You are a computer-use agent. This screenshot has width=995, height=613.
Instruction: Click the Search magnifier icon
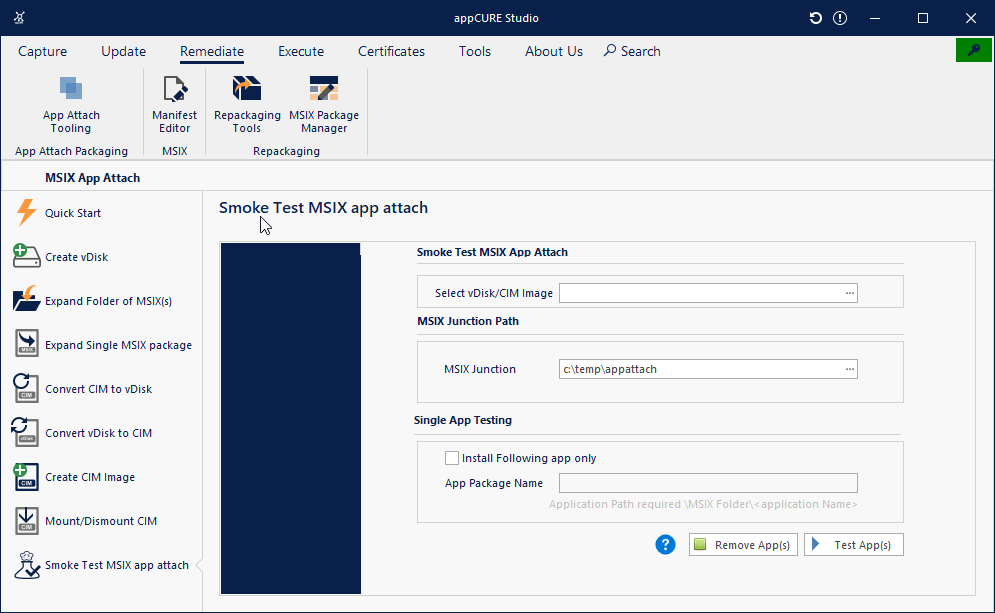tap(610, 50)
